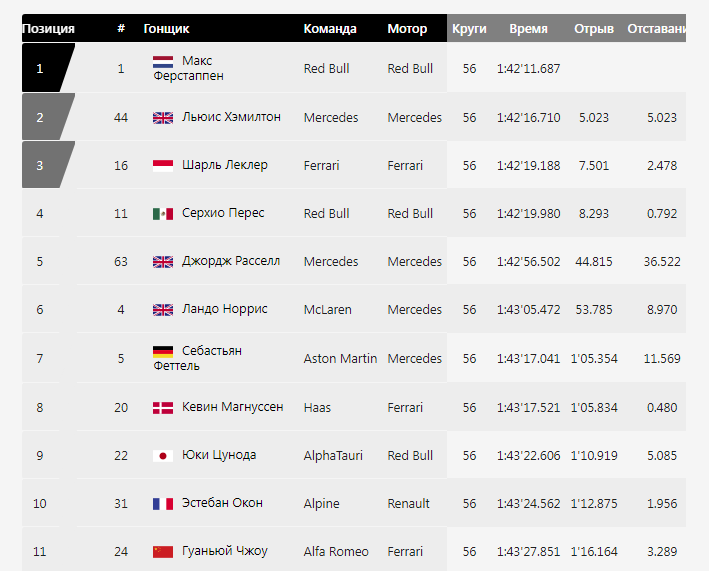Viewport: 709px width, 571px height.
Task: Click the China flag beside Гуаньюй Чжоу
Action: 163,552
